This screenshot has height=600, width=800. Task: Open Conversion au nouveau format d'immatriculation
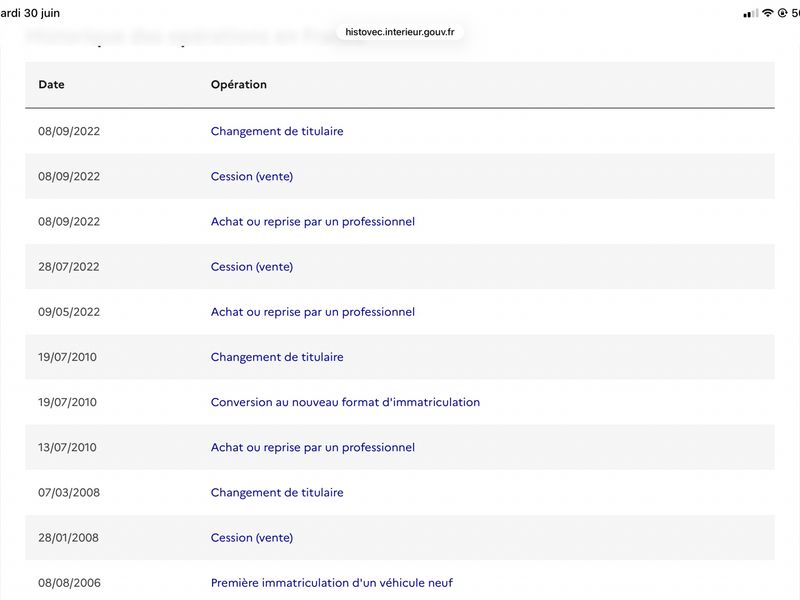(345, 402)
